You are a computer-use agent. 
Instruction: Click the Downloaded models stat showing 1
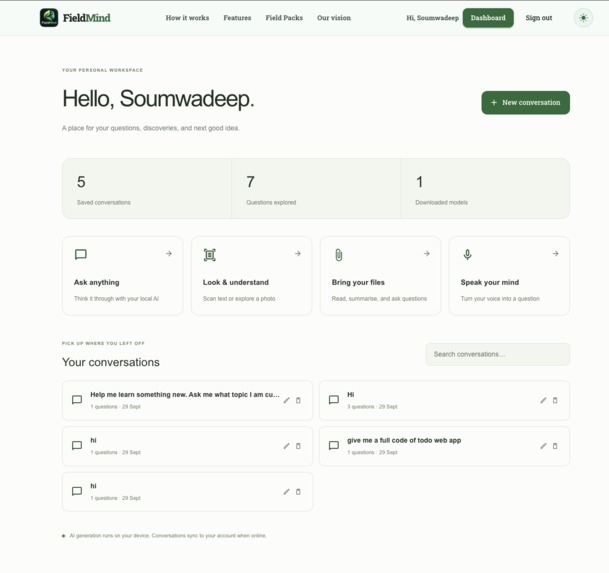point(485,188)
